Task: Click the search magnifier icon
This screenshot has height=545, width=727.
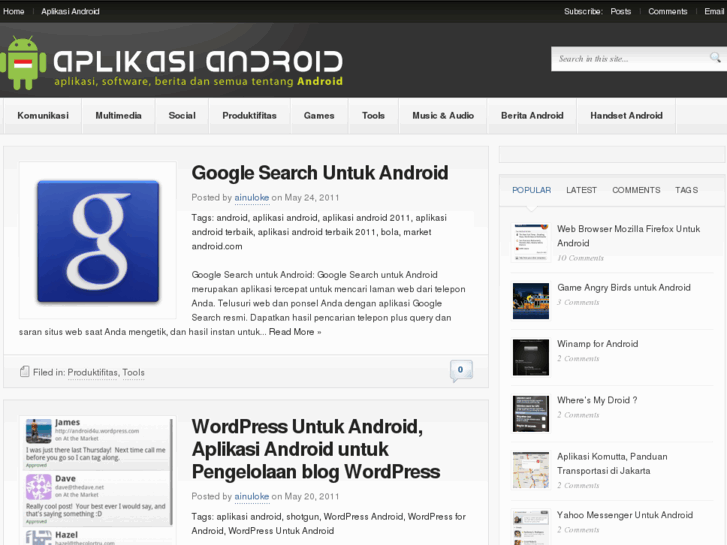Action: (715, 58)
